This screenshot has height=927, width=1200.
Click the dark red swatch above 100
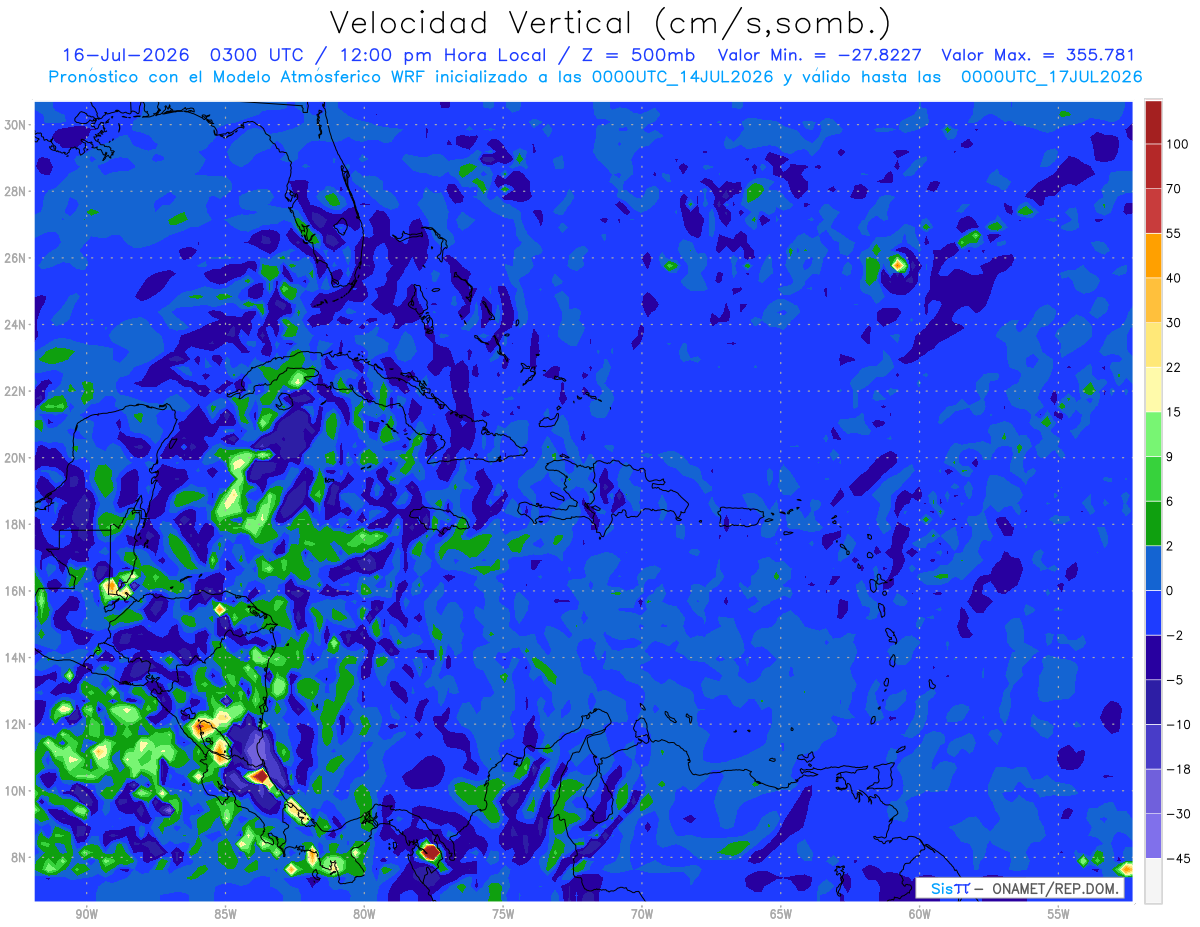(x=1152, y=122)
